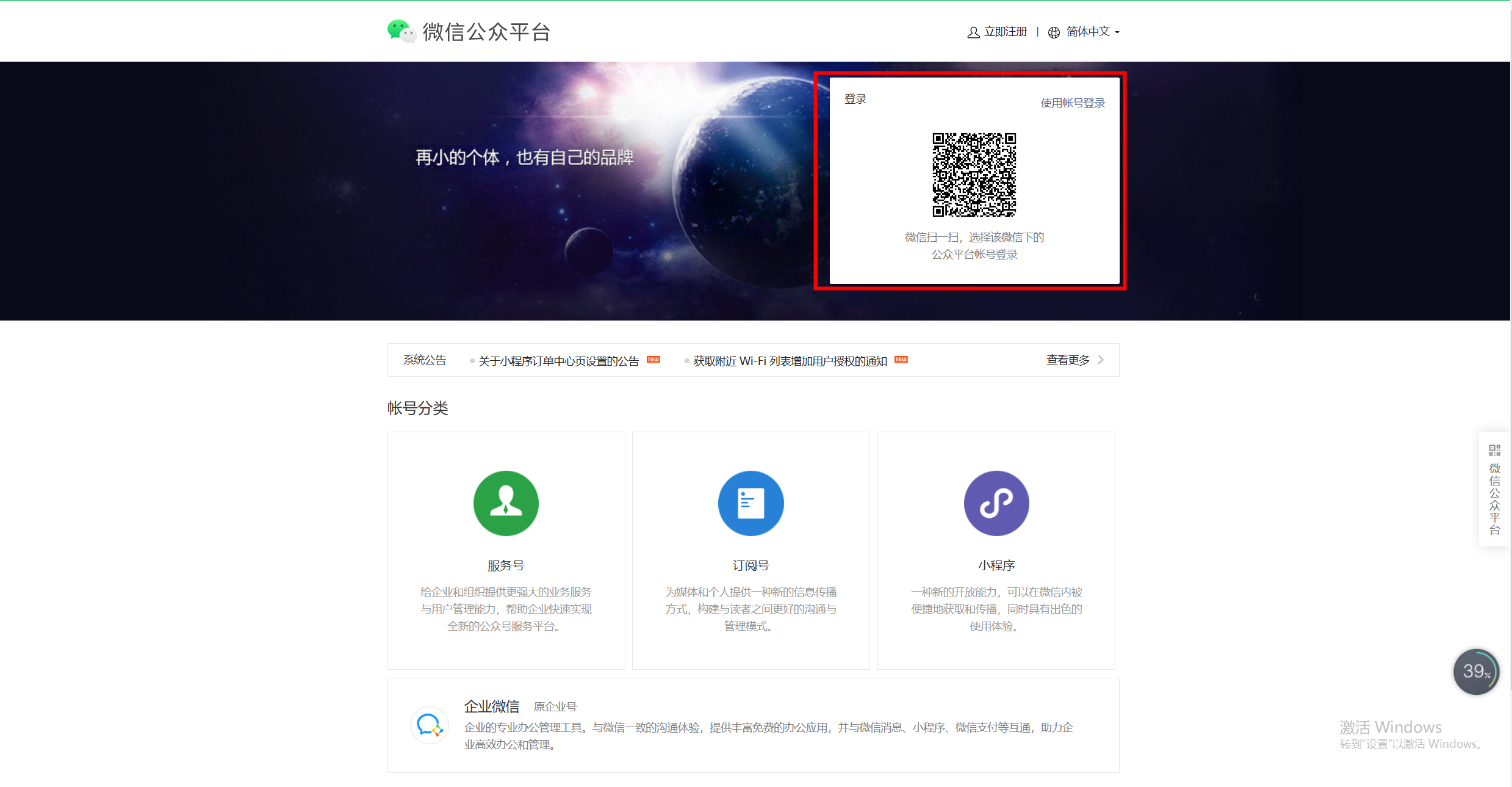This screenshot has width=1512, height=787.
Task: Click the 企业微信 chat bubble icon
Action: click(x=430, y=725)
